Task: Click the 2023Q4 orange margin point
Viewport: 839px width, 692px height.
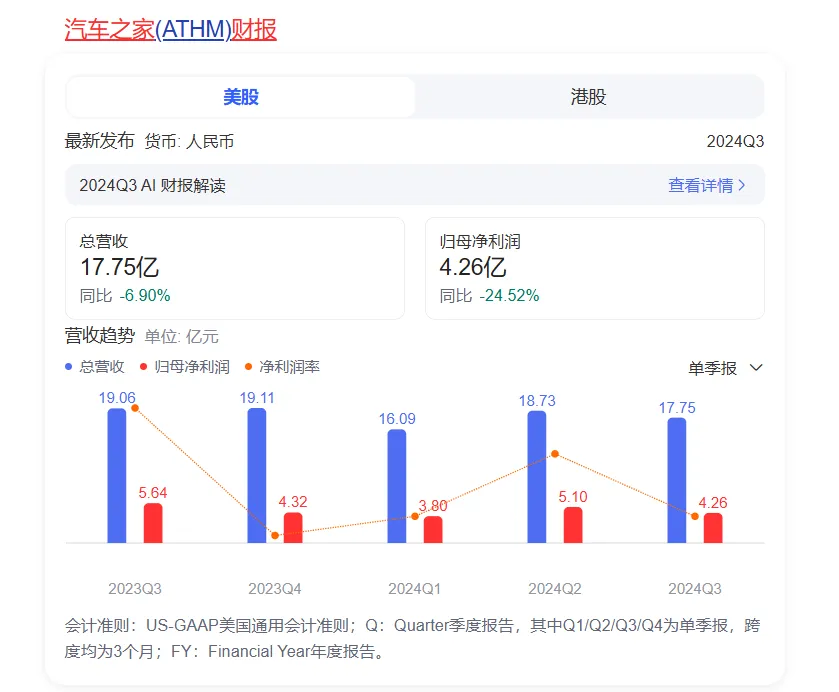Action: click(x=275, y=535)
